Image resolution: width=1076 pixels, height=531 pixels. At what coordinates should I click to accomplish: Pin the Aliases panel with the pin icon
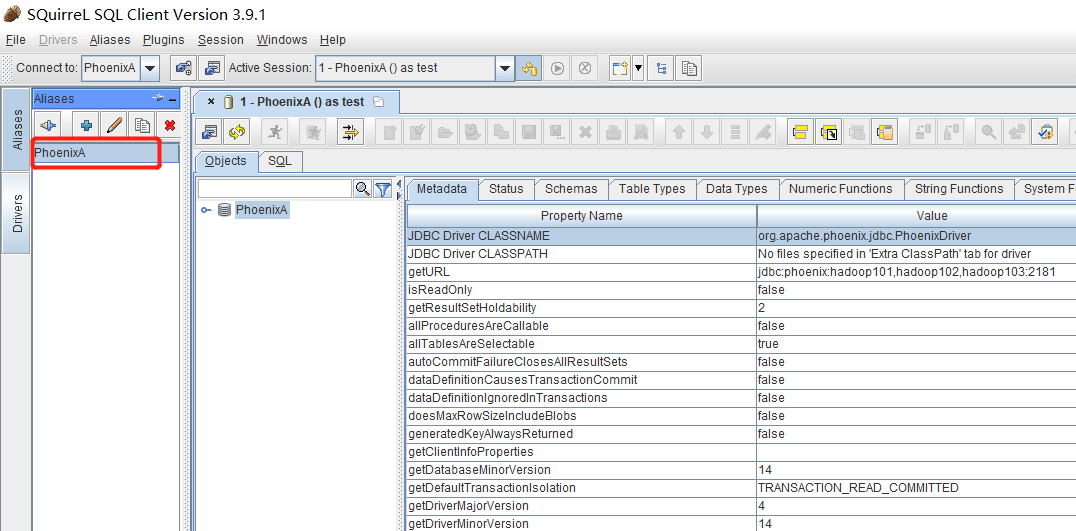158,99
